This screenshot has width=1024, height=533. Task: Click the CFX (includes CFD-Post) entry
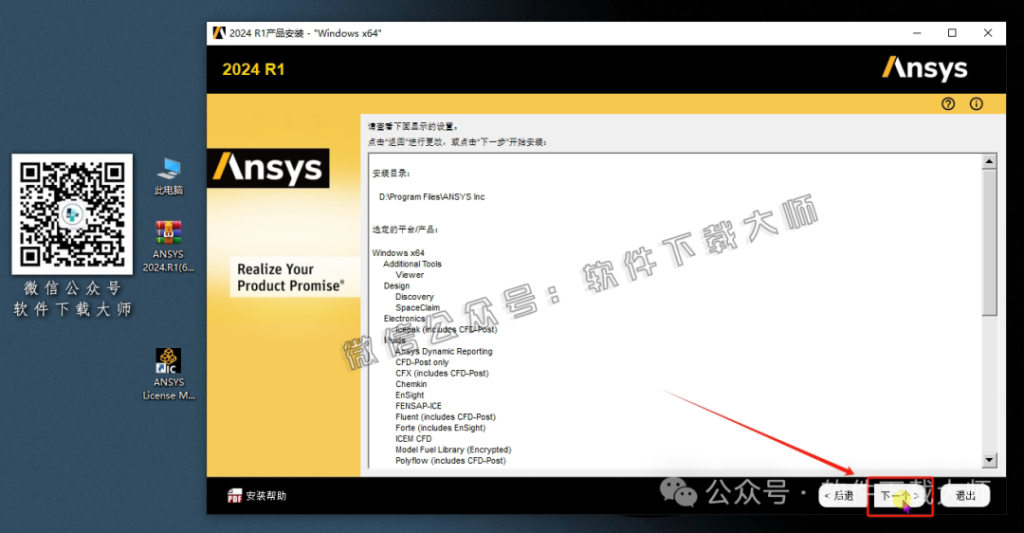click(x=441, y=374)
